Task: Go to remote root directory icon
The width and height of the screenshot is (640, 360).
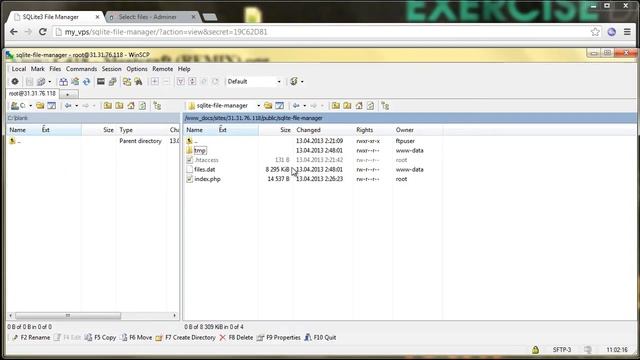Action: pyautogui.click(x=347, y=106)
